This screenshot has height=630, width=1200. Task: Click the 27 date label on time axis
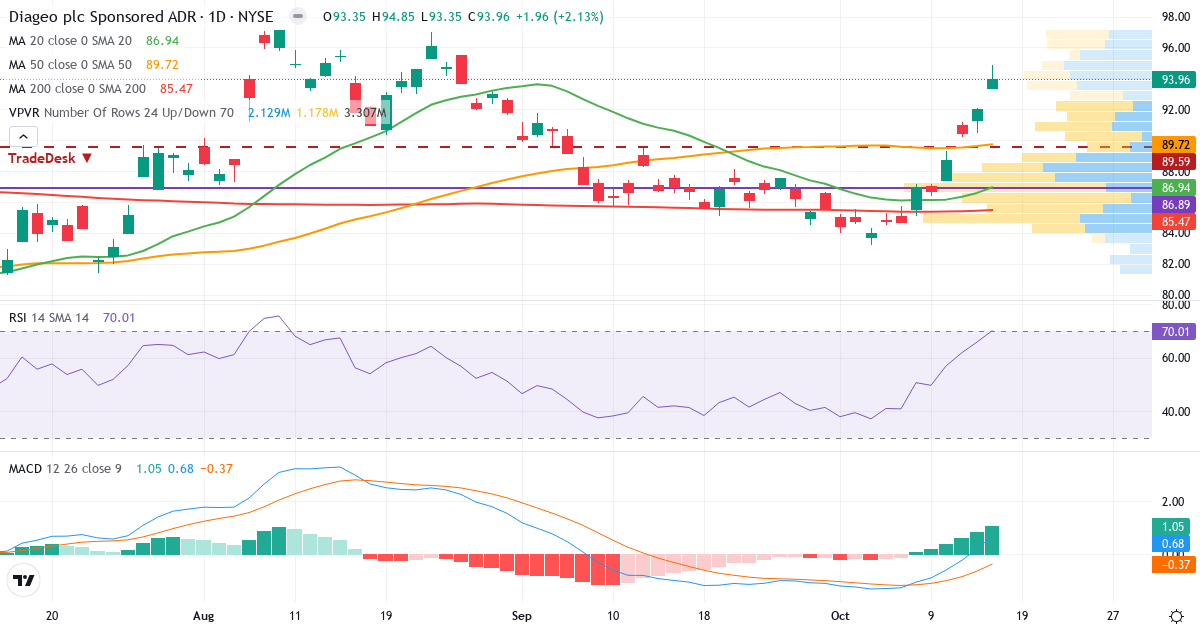[1113, 616]
